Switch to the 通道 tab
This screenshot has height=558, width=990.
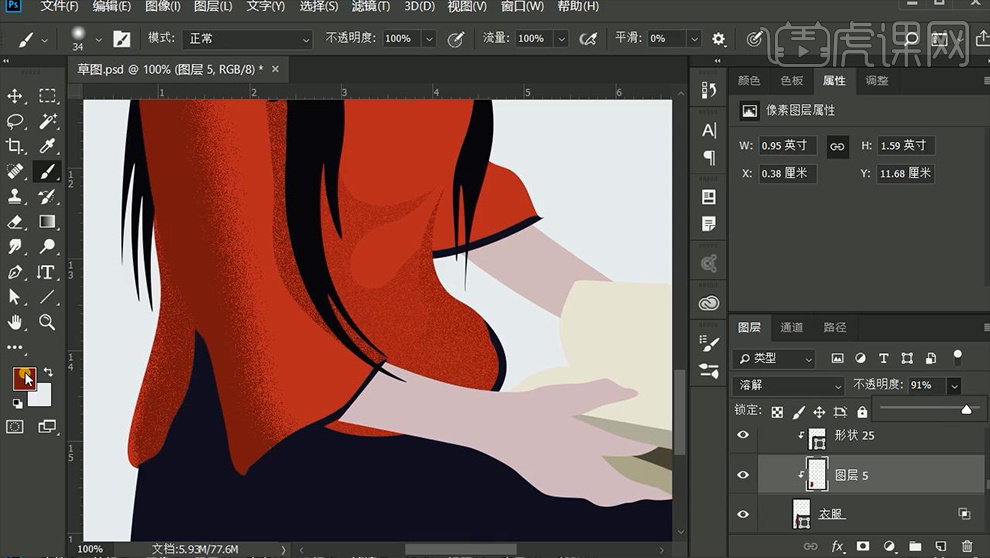[x=791, y=327]
